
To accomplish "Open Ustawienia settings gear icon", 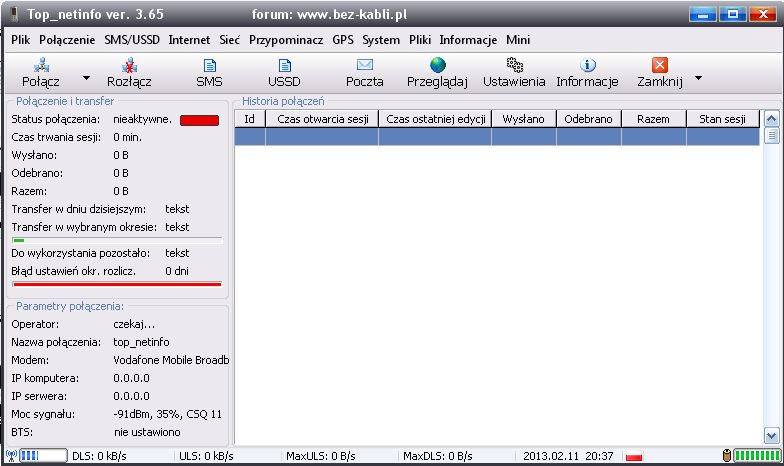I will [514, 65].
